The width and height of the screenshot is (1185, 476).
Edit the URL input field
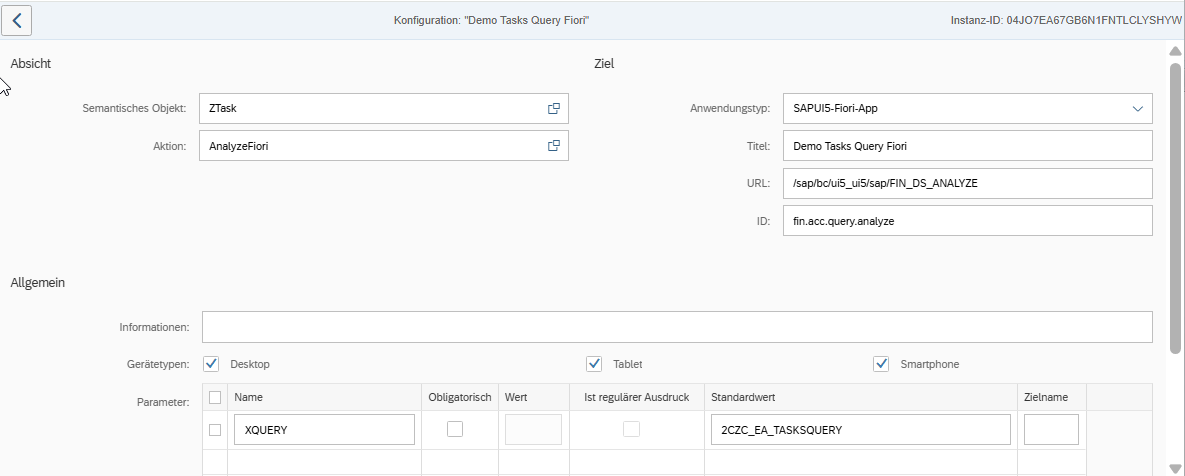(x=968, y=183)
